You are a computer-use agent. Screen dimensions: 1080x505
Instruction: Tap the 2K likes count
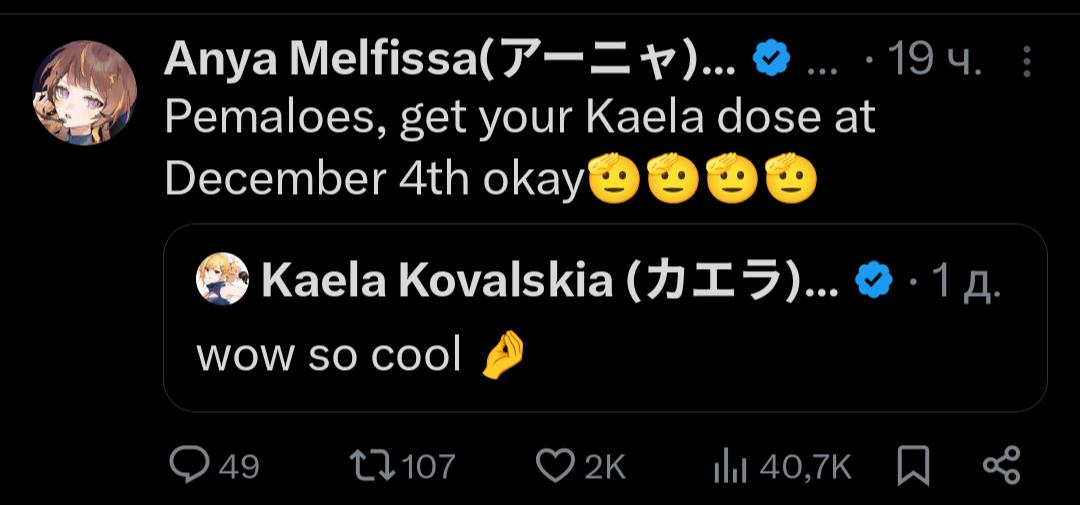coord(604,466)
